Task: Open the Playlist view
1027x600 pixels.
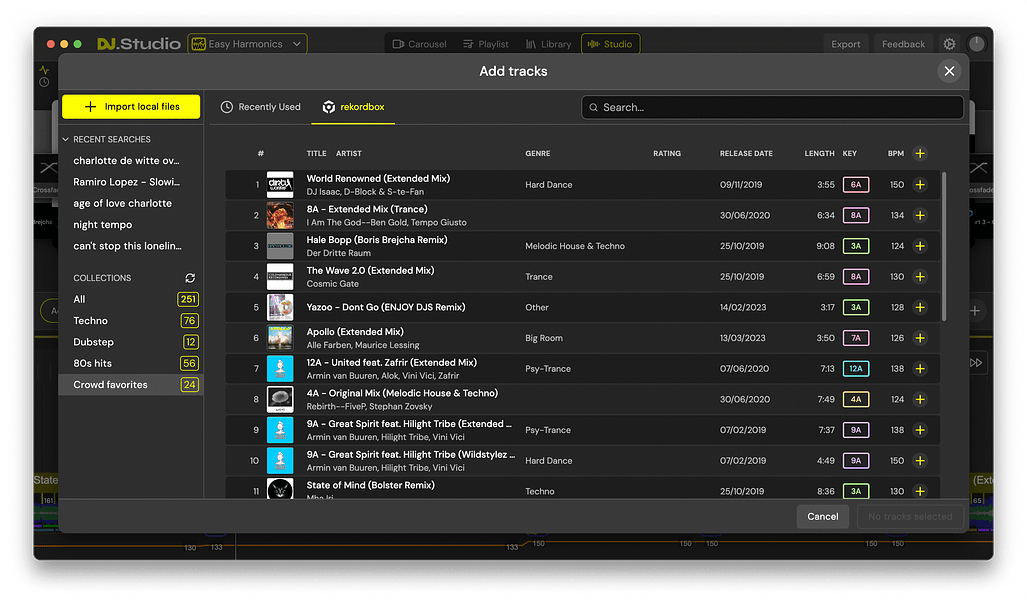Action: coord(486,44)
